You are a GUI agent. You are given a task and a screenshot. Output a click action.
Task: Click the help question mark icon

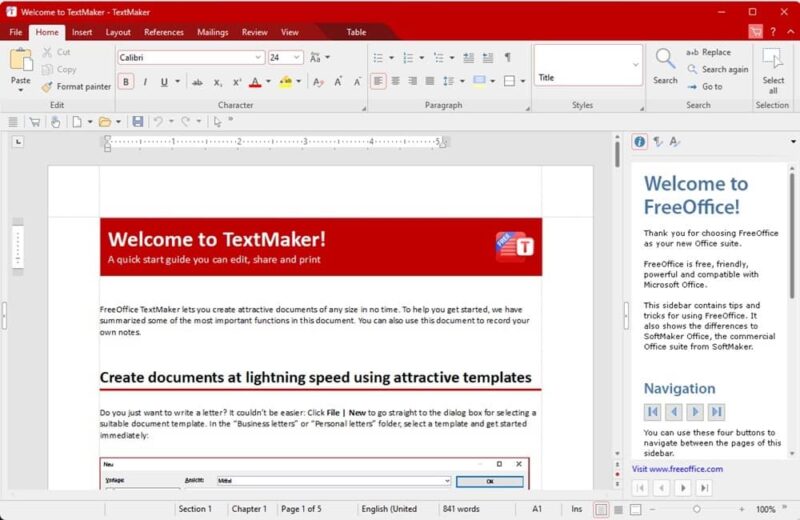[x=773, y=32]
